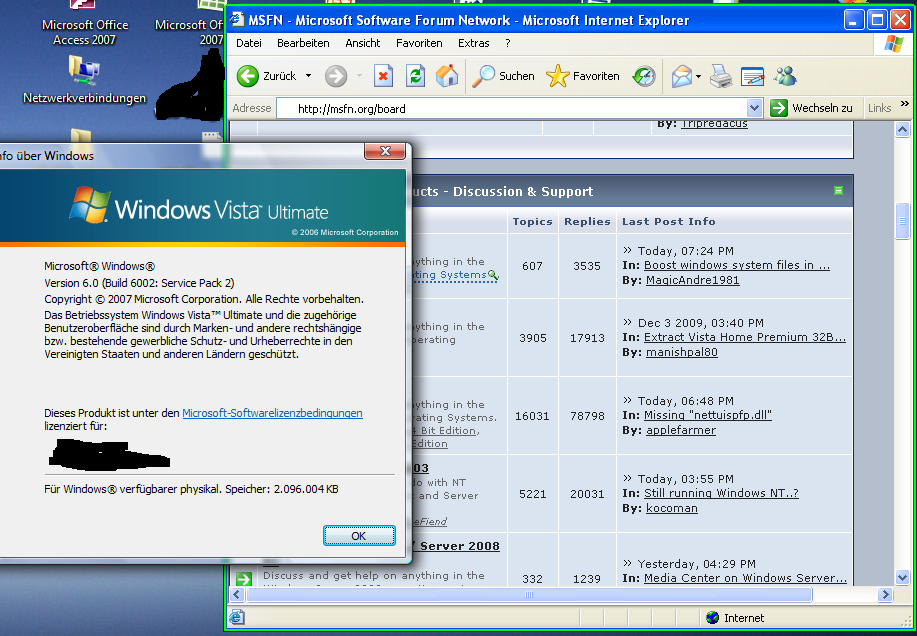The height and width of the screenshot is (636, 917).
Task: Open the mail button dropdown arrow
Action: (698, 77)
